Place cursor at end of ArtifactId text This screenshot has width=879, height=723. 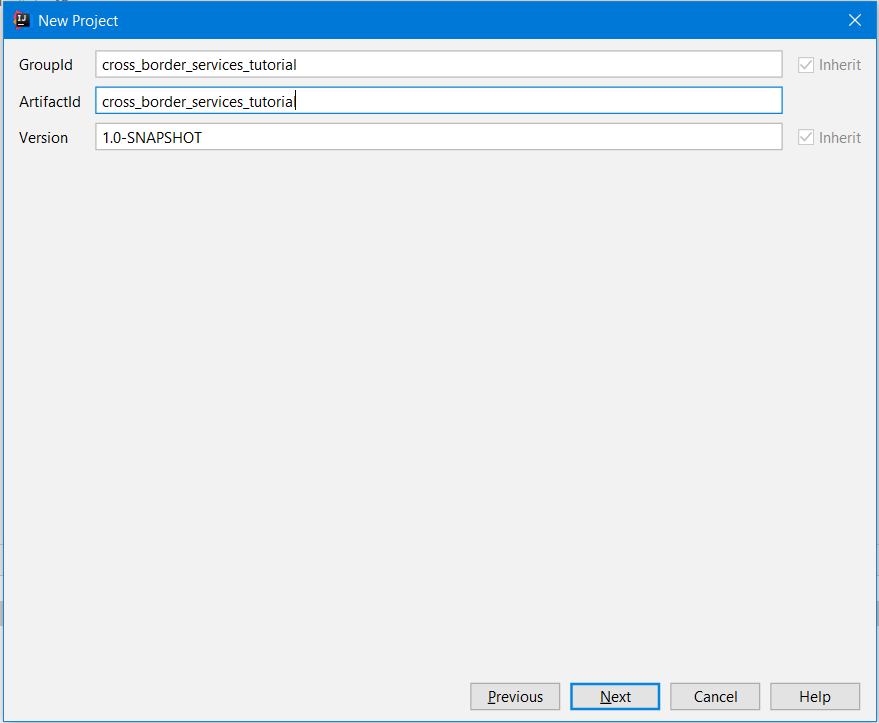(297, 101)
